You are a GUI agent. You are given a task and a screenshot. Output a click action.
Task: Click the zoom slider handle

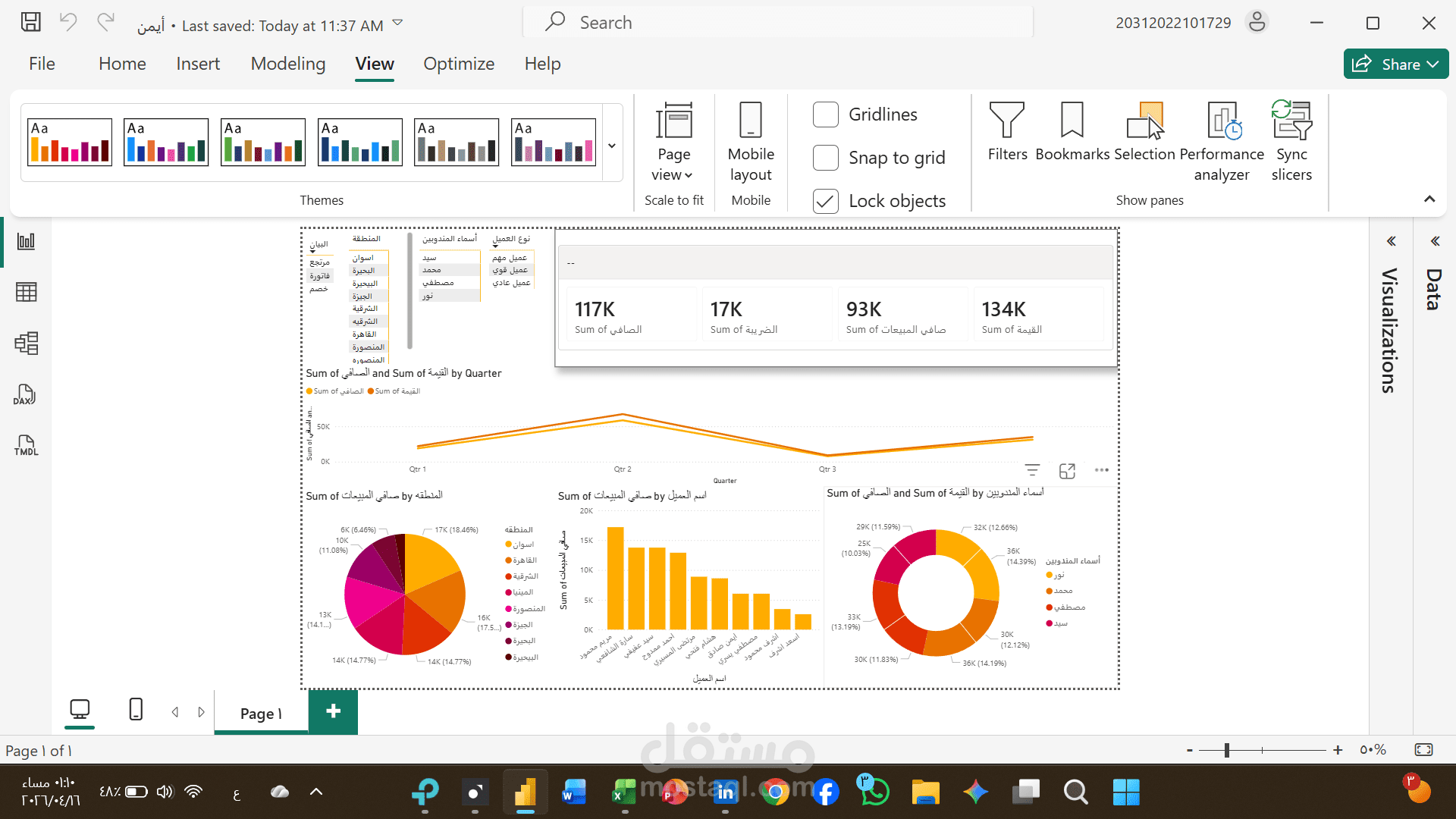click(1226, 751)
